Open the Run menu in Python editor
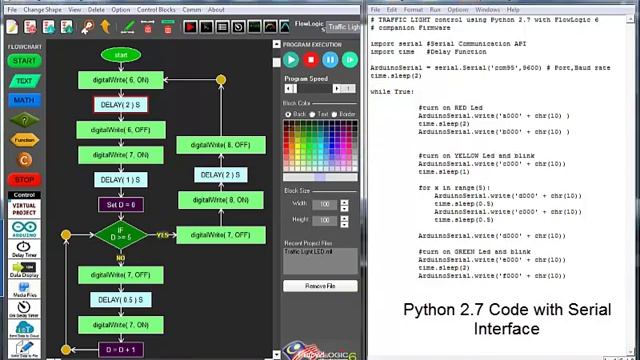The image size is (640, 360). (435, 9)
